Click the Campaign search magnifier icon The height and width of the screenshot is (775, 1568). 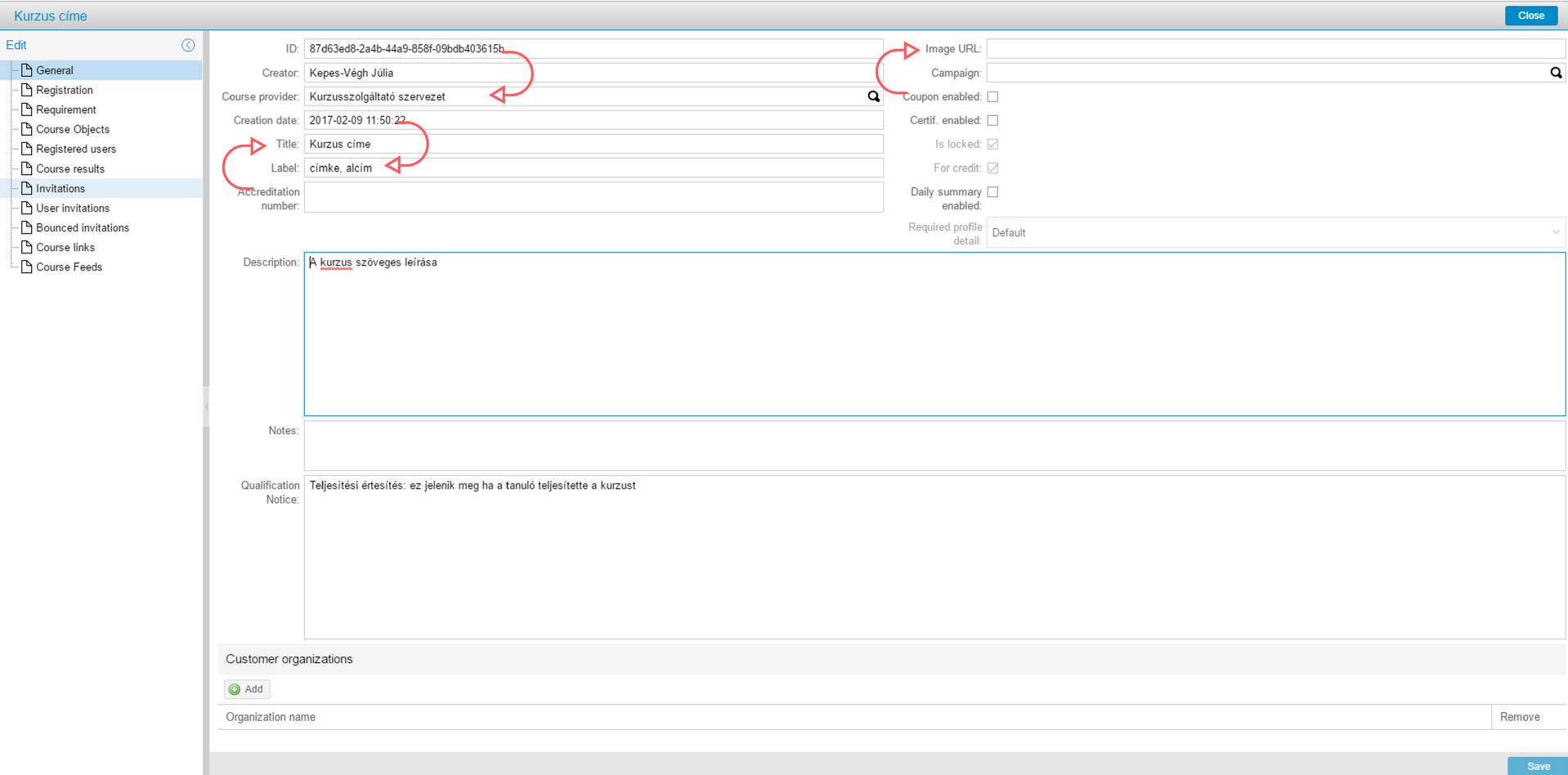[1555, 73]
